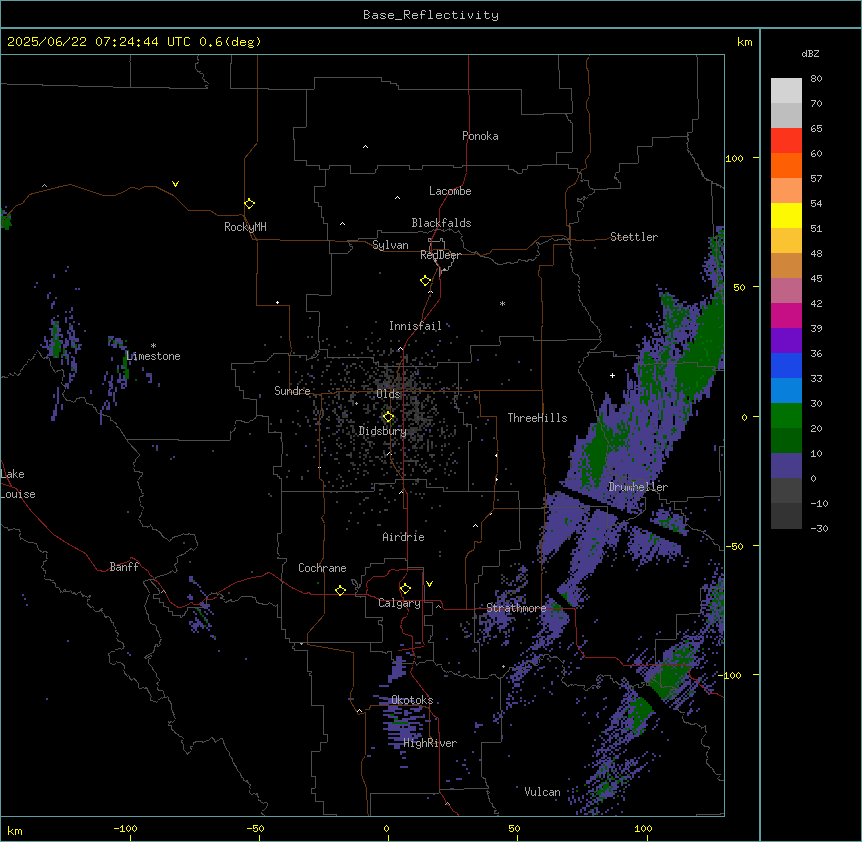862x842 pixels.
Task: Click the RedDeer label
Action: click(x=440, y=255)
